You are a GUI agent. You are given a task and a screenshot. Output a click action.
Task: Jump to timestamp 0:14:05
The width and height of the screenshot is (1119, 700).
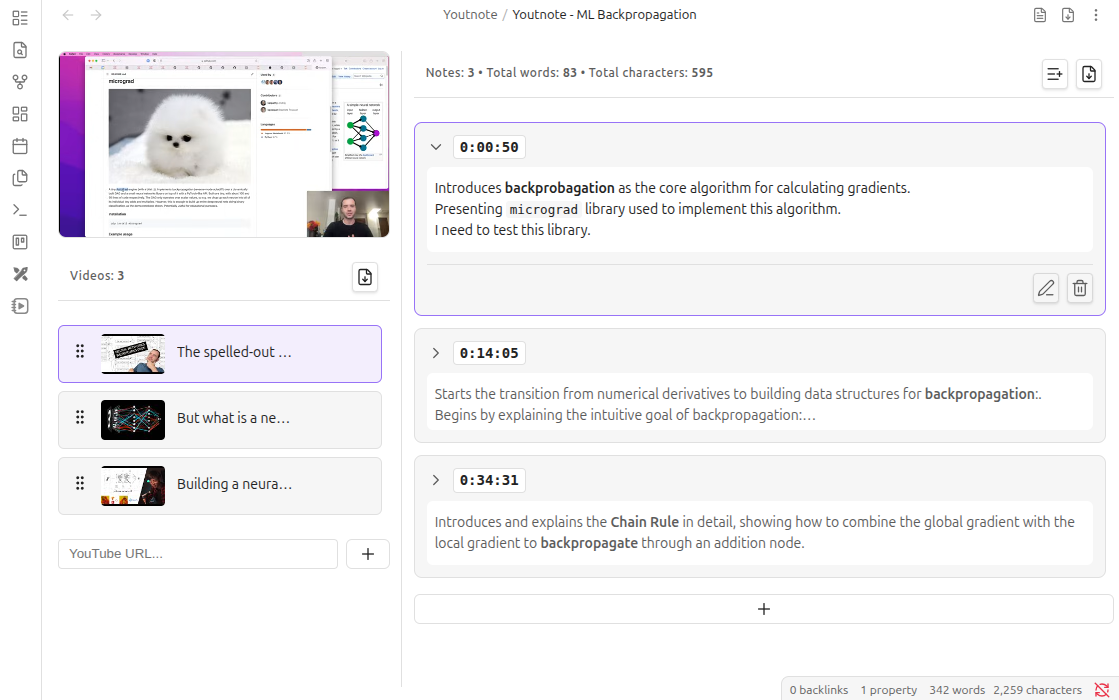point(489,353)
